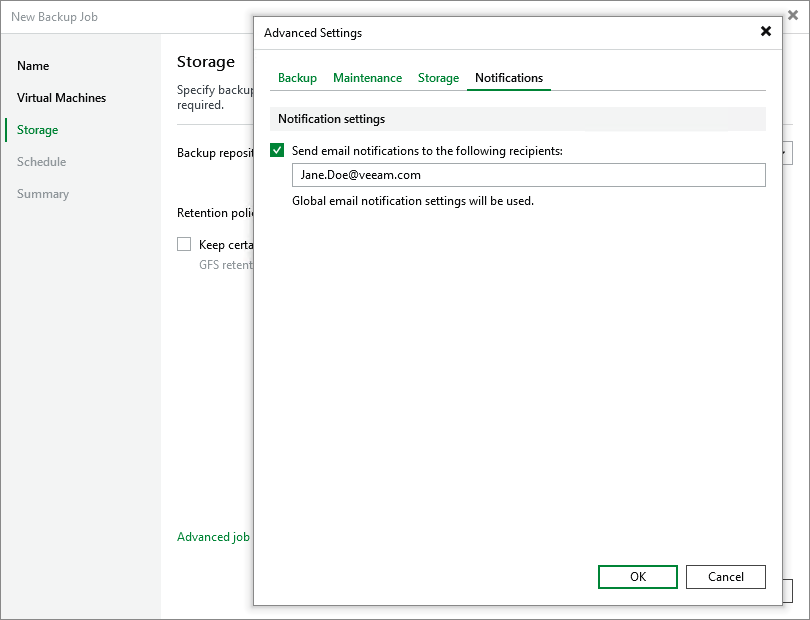Jump to the Schedule wizard step
Image resolution: width=810 pixels, height=620 pixels.
coord(41,162)
